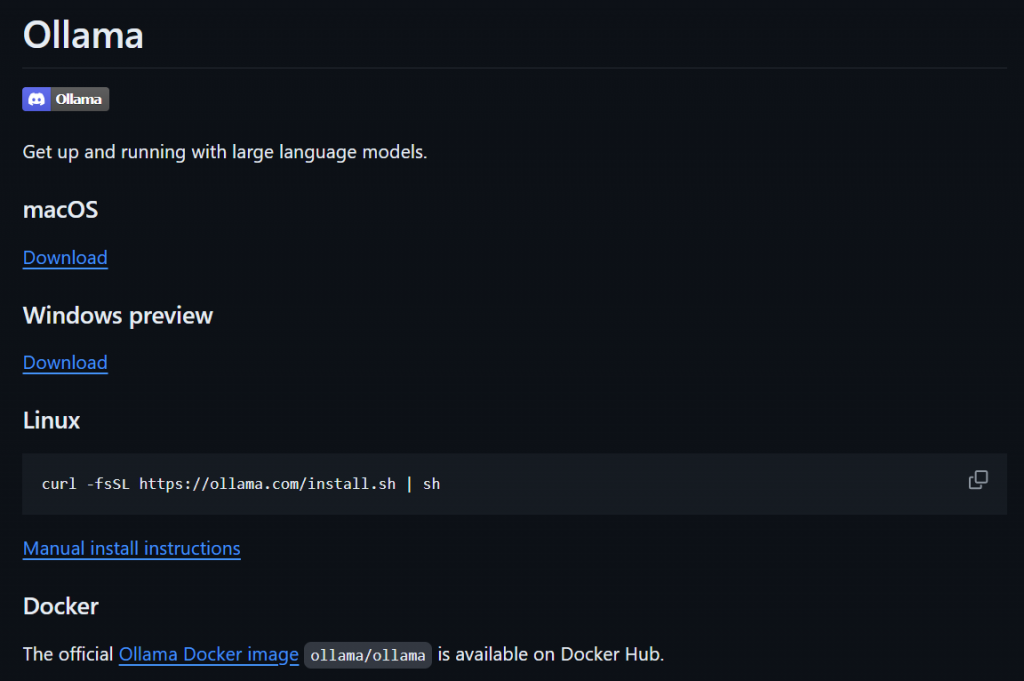Follow the Ollama Docker image link
Image resolution: width=1024 pixels, height=681 pixels.
(x=209, y=654)
